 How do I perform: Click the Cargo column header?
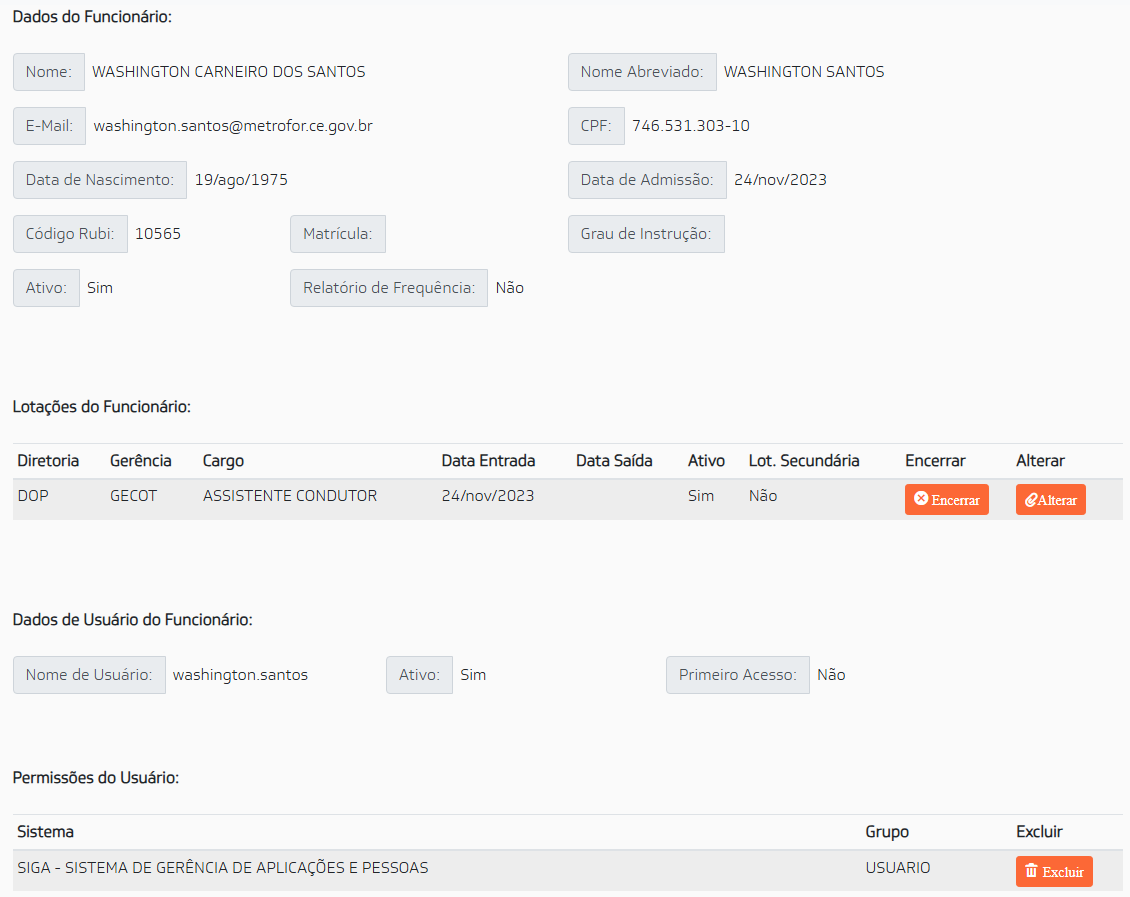223,461
